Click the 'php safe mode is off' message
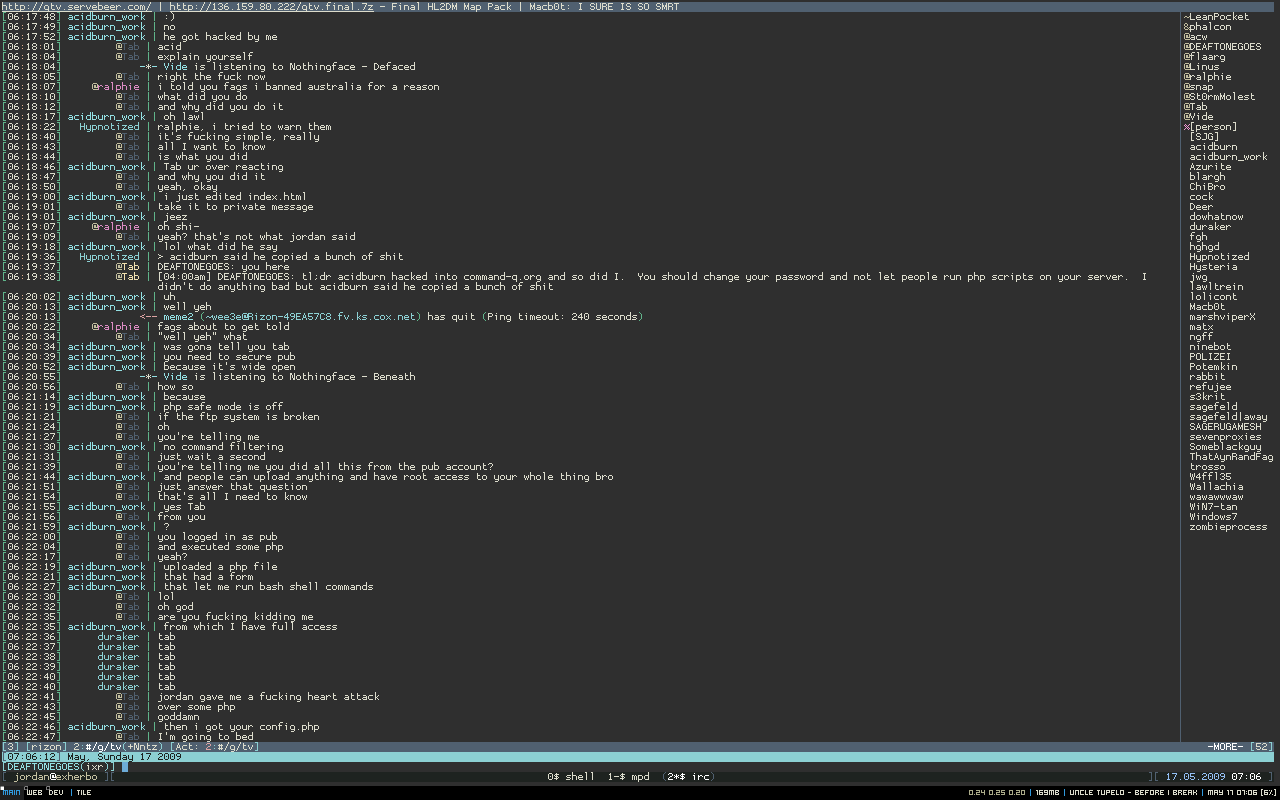Image resolution: width=1280 pixels, height=800 pixels. (223, 407)
